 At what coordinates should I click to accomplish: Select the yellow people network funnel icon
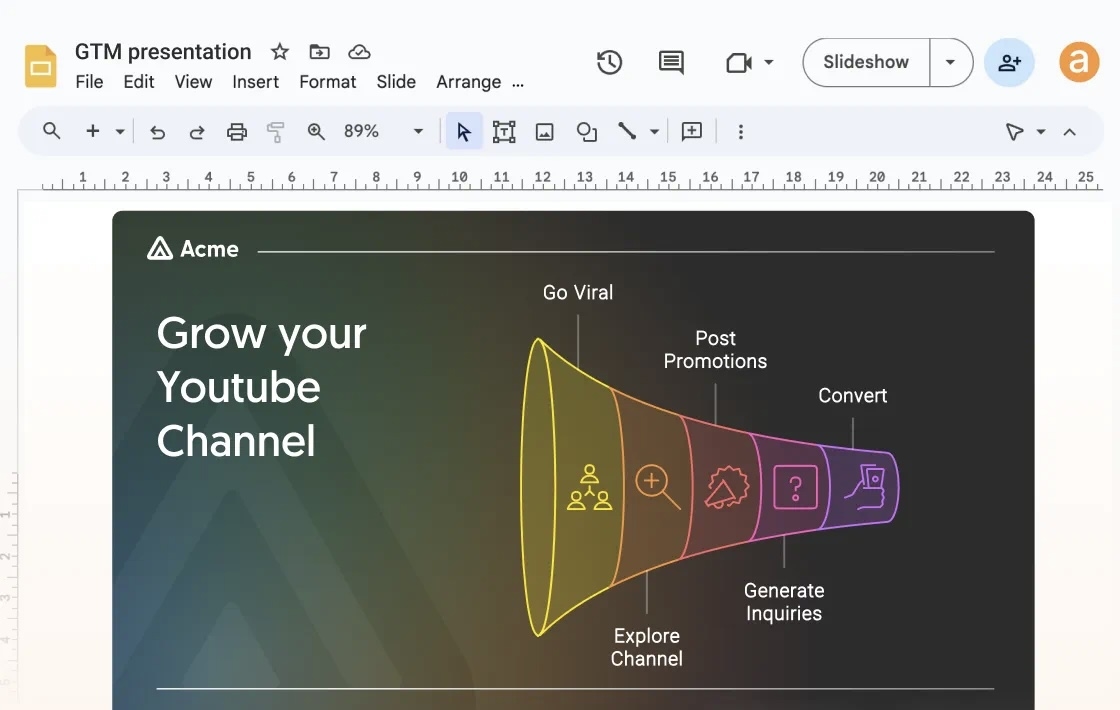(589, 487)
